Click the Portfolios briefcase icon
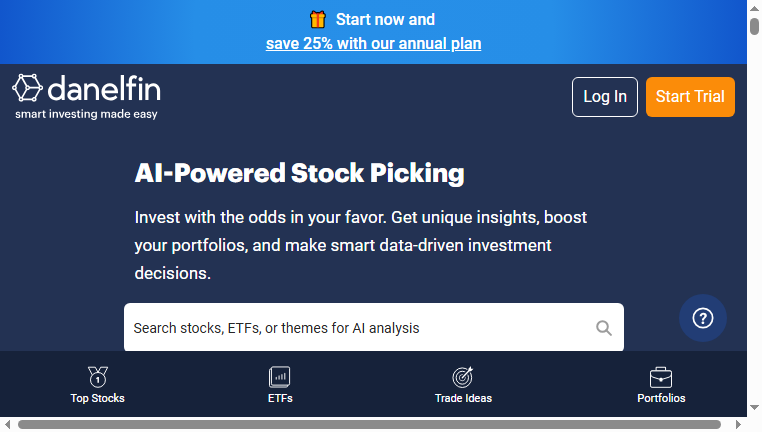This screenshot has width=762, height=432. (x=661, y=377)
